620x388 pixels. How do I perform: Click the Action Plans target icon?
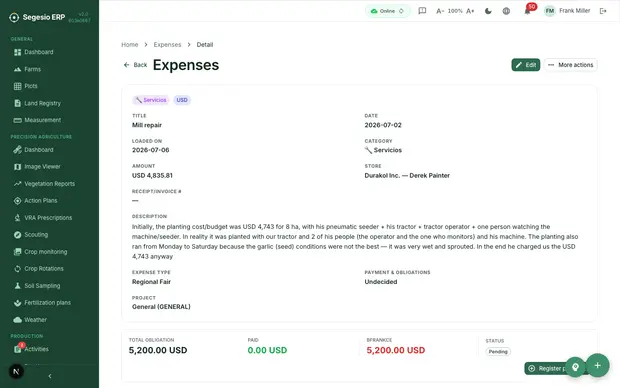[x=17, y=201]
